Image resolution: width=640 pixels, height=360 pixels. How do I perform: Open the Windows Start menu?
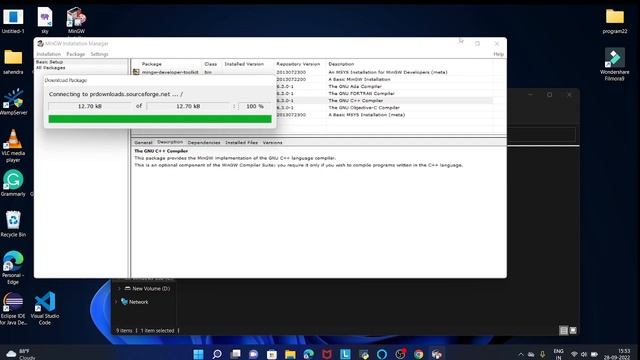click(x=198, y=354)
